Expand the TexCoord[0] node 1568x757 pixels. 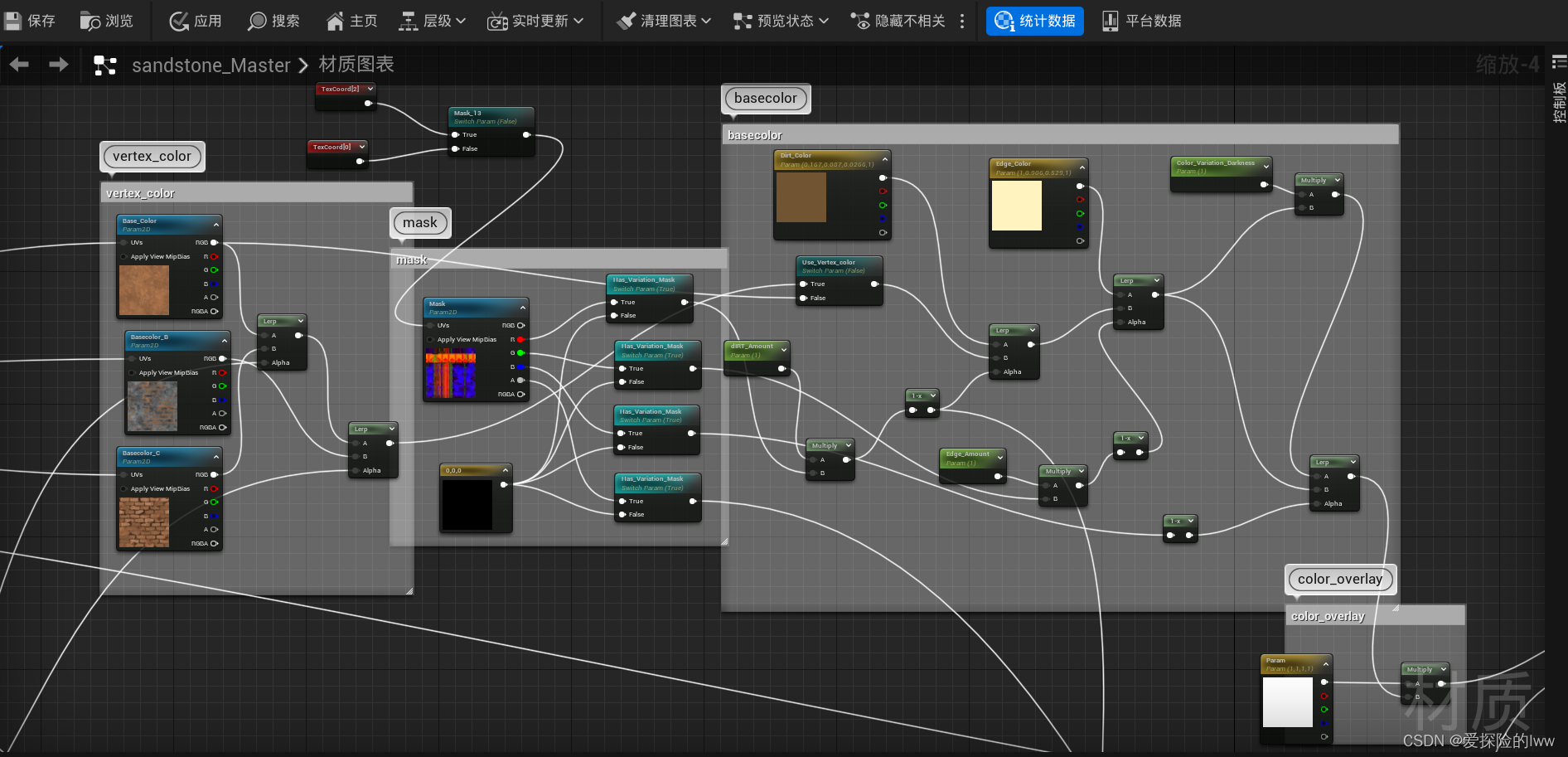(362, 147)
